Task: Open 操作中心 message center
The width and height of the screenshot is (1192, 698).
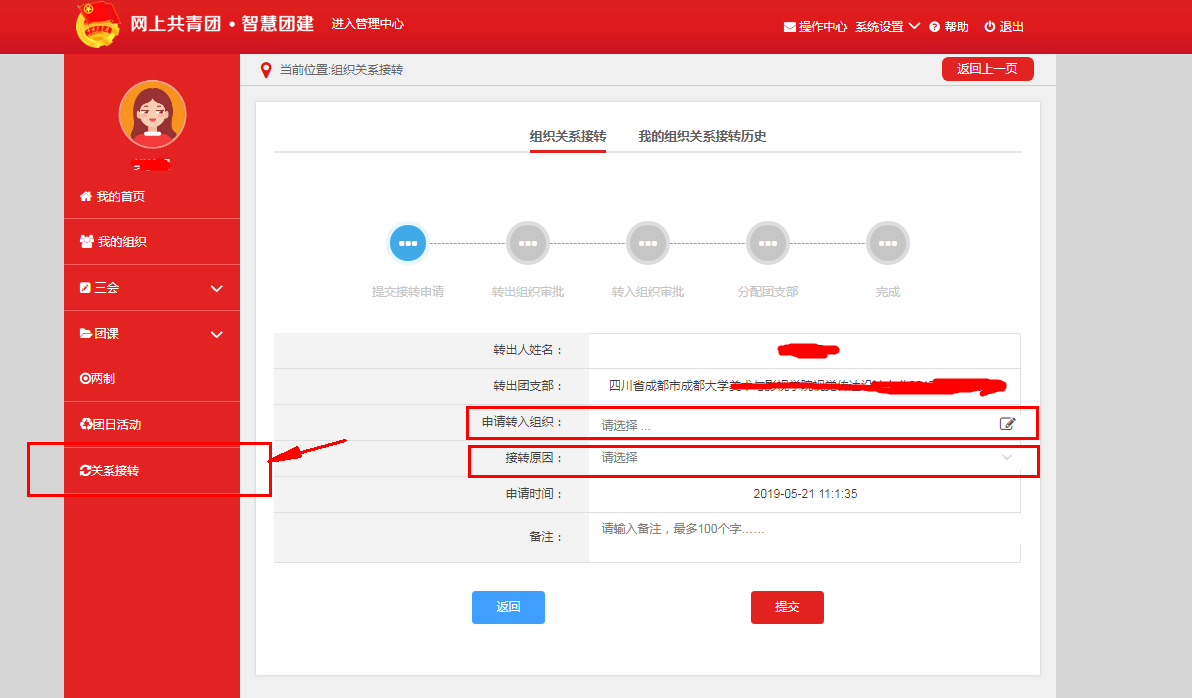Action: pyautogui.click(x=815, y=27)
